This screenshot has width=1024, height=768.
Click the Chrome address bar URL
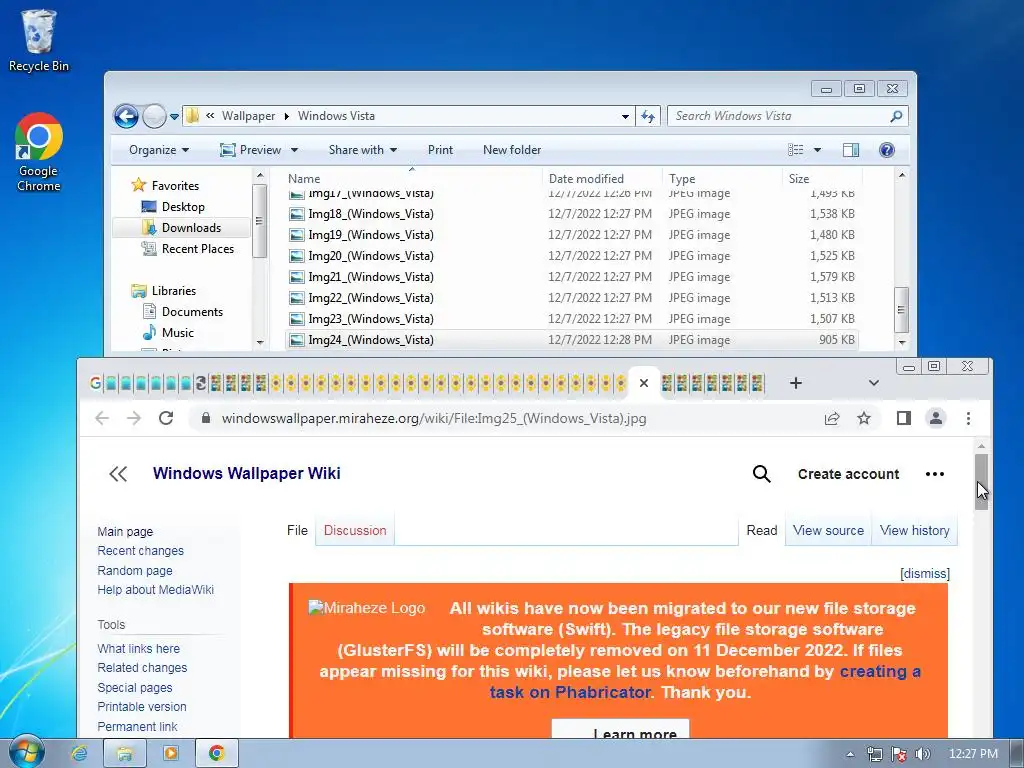(x=434, y=419)
